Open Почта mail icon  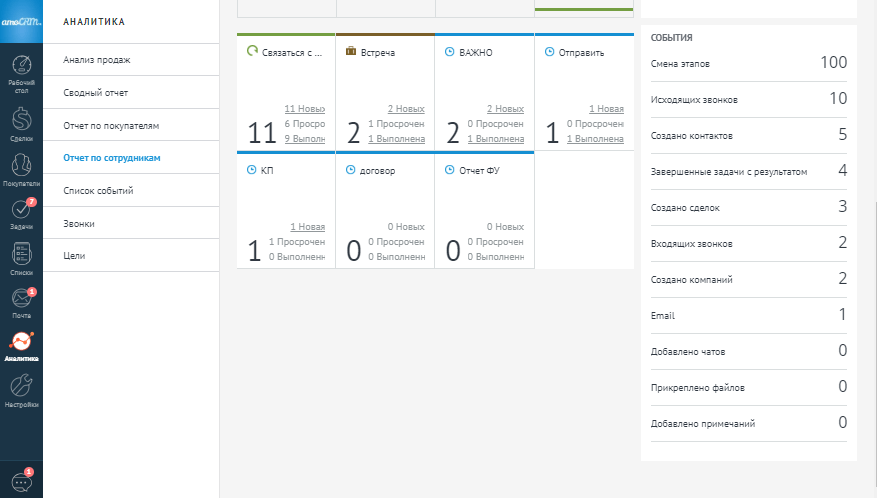coord(21,302)
